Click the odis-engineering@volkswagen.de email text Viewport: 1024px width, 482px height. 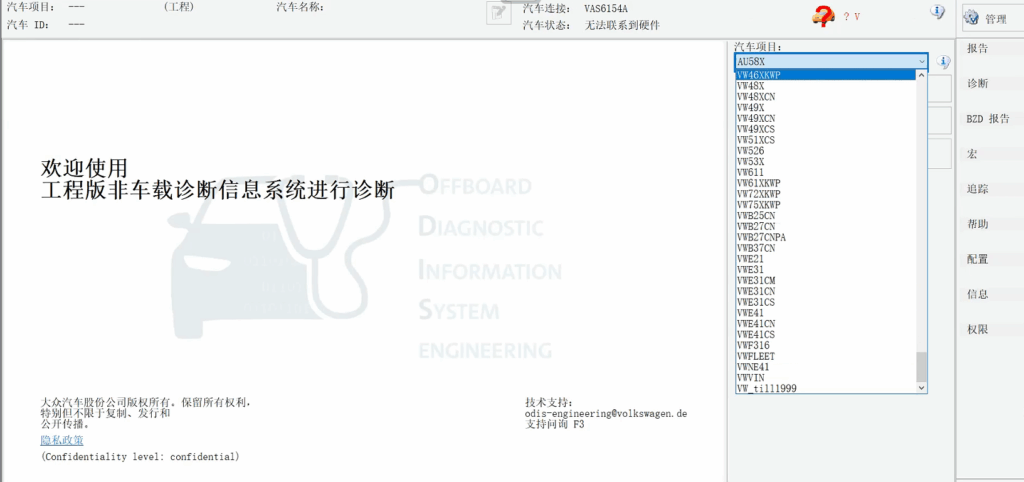606,413
